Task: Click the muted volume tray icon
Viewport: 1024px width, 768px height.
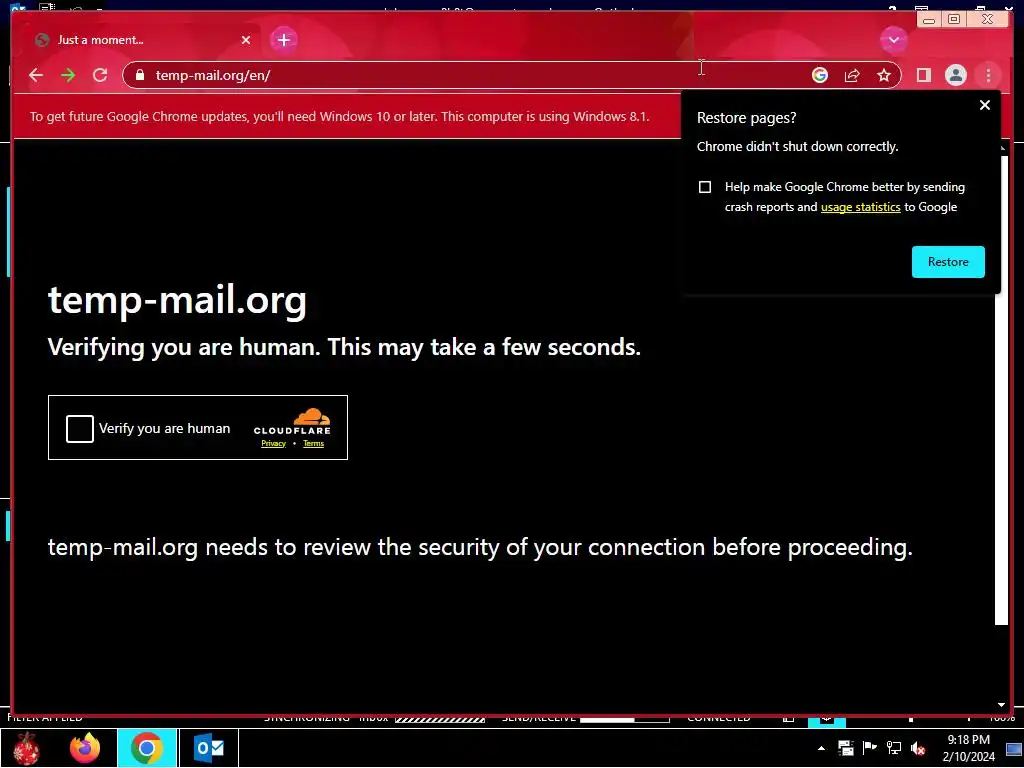Action: tap(918, 748)
